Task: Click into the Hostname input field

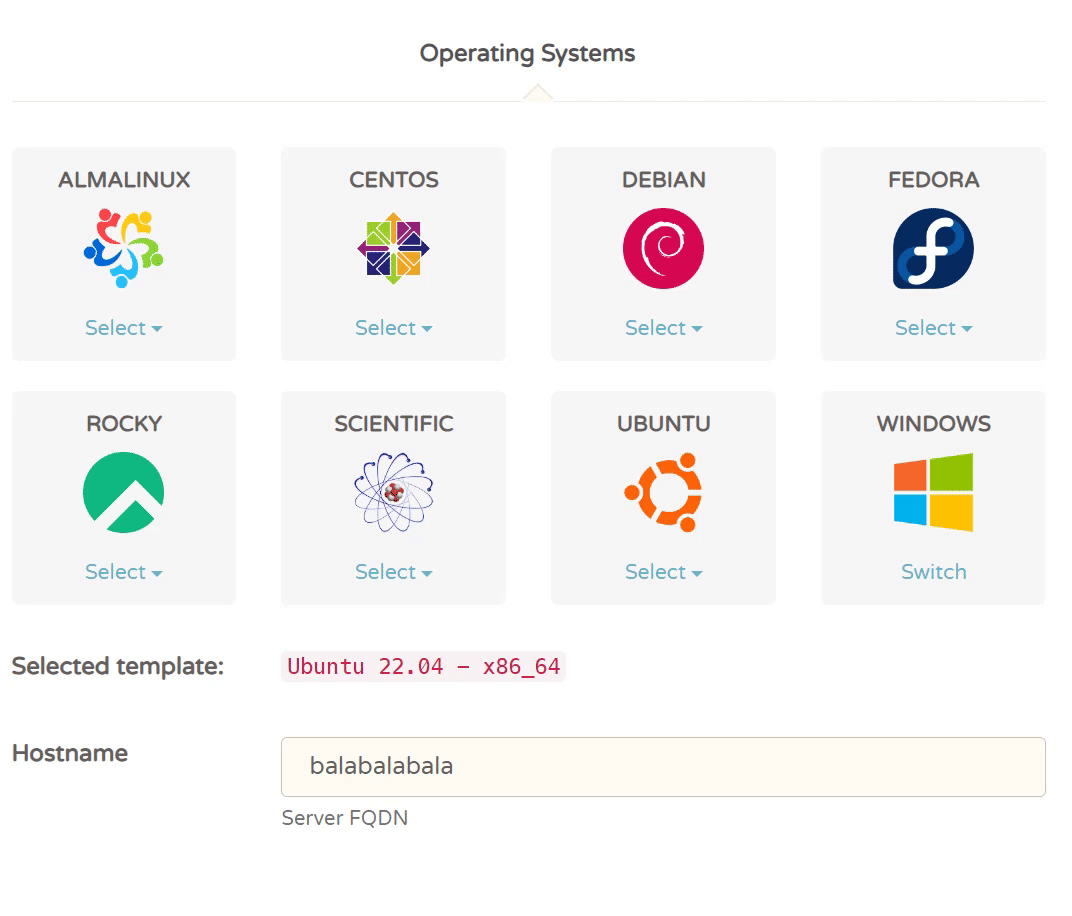Action: point(663,767)
